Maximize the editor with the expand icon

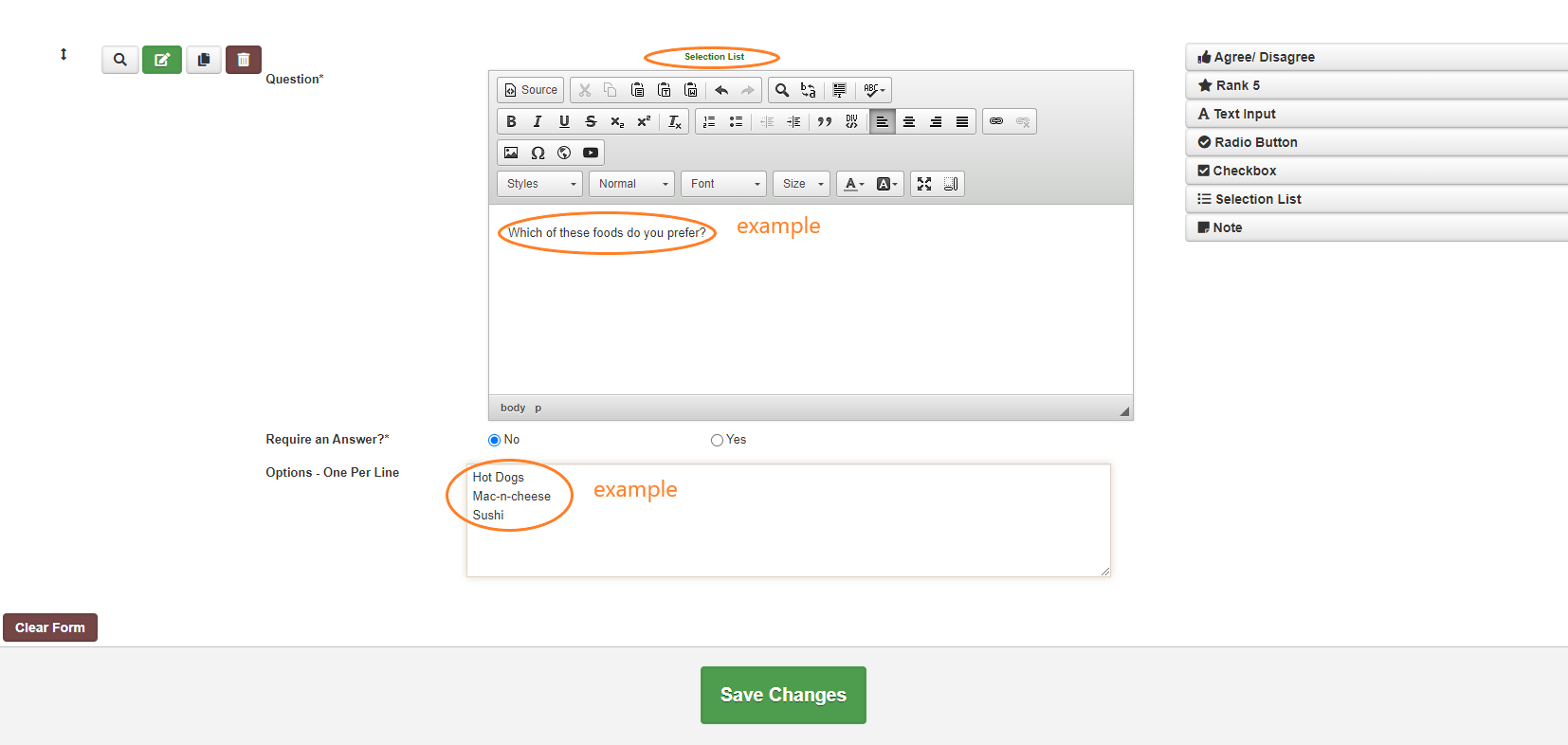924,184
